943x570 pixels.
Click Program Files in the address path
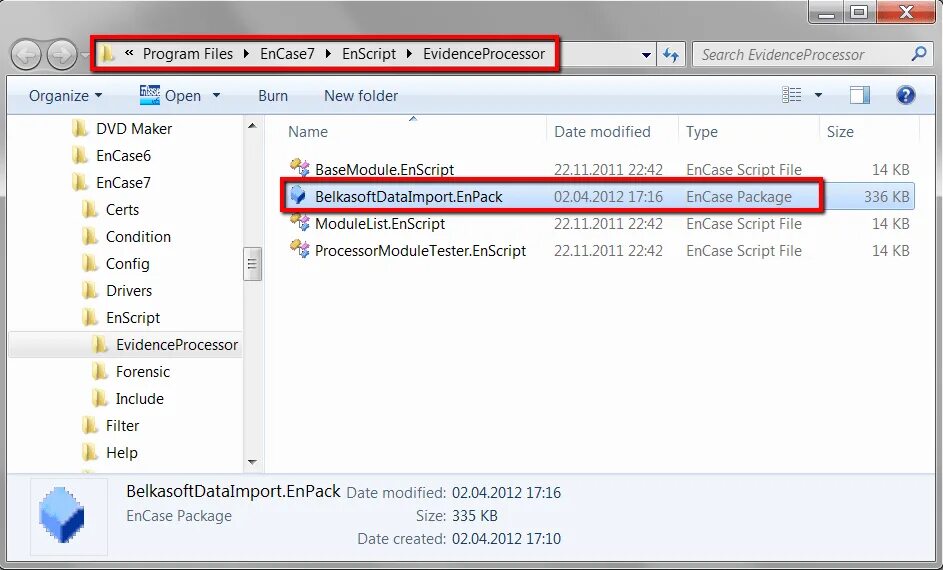point(188,54)
